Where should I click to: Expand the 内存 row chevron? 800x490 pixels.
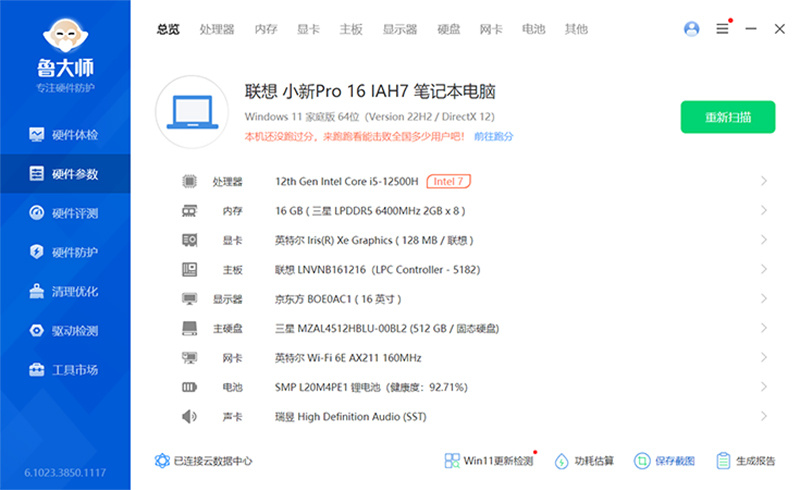pos(764,210)
